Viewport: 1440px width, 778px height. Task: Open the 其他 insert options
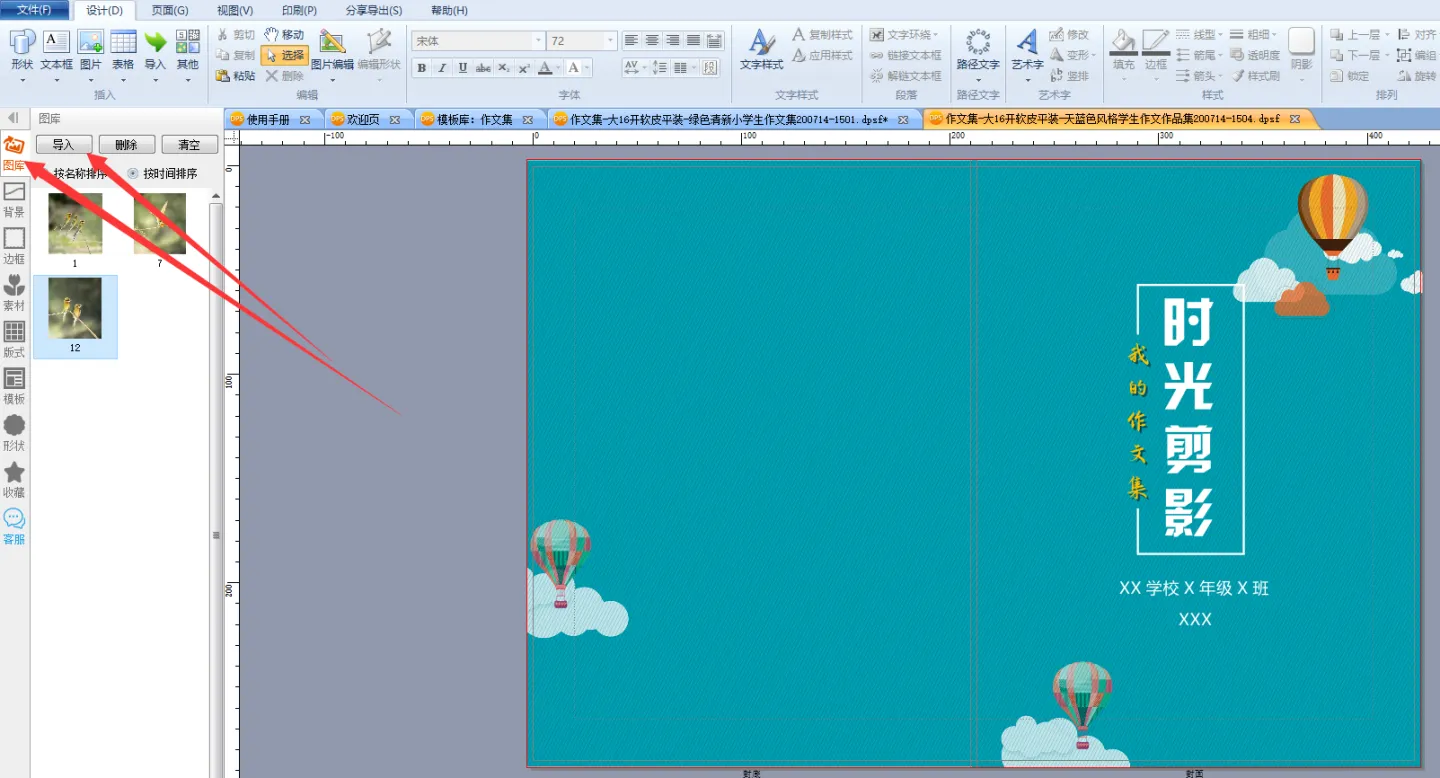tap(188, 50)
